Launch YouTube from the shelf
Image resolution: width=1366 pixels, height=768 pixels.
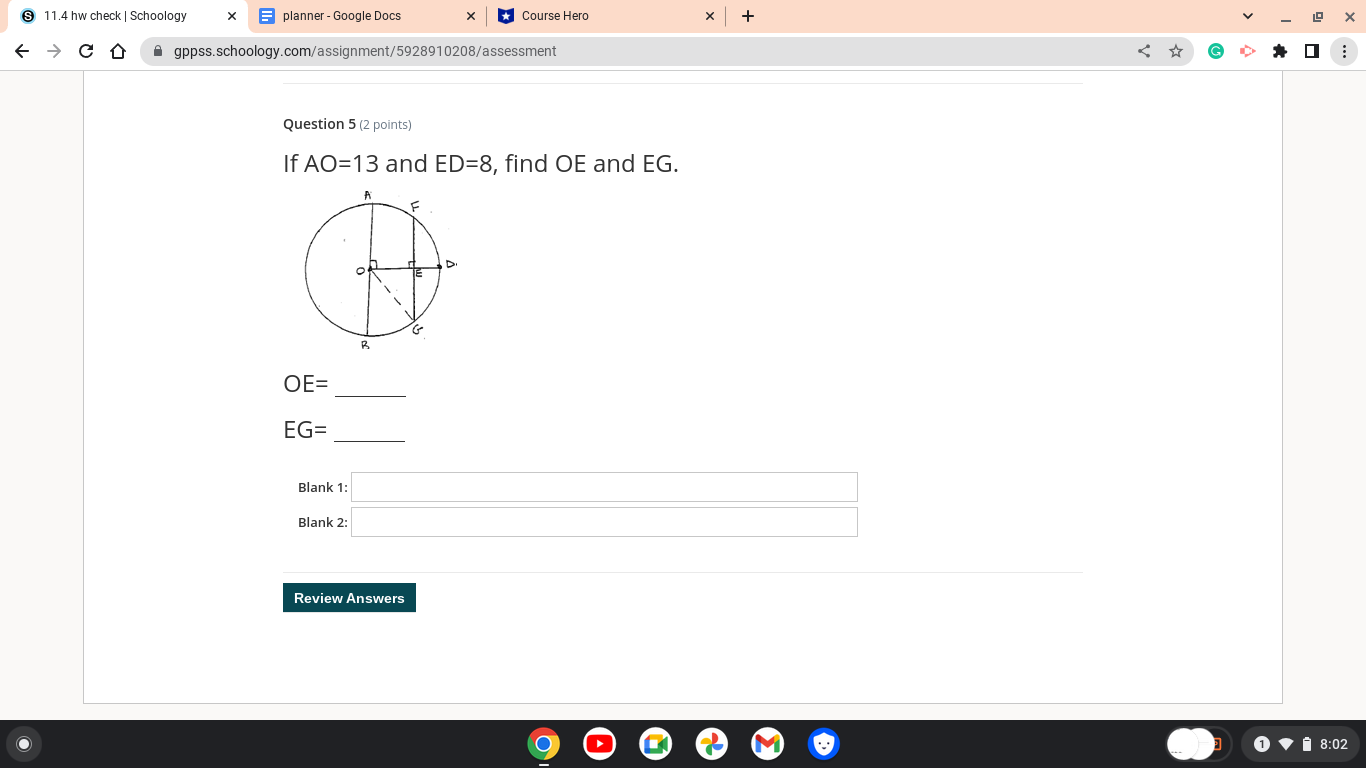[x=600, y=744]
